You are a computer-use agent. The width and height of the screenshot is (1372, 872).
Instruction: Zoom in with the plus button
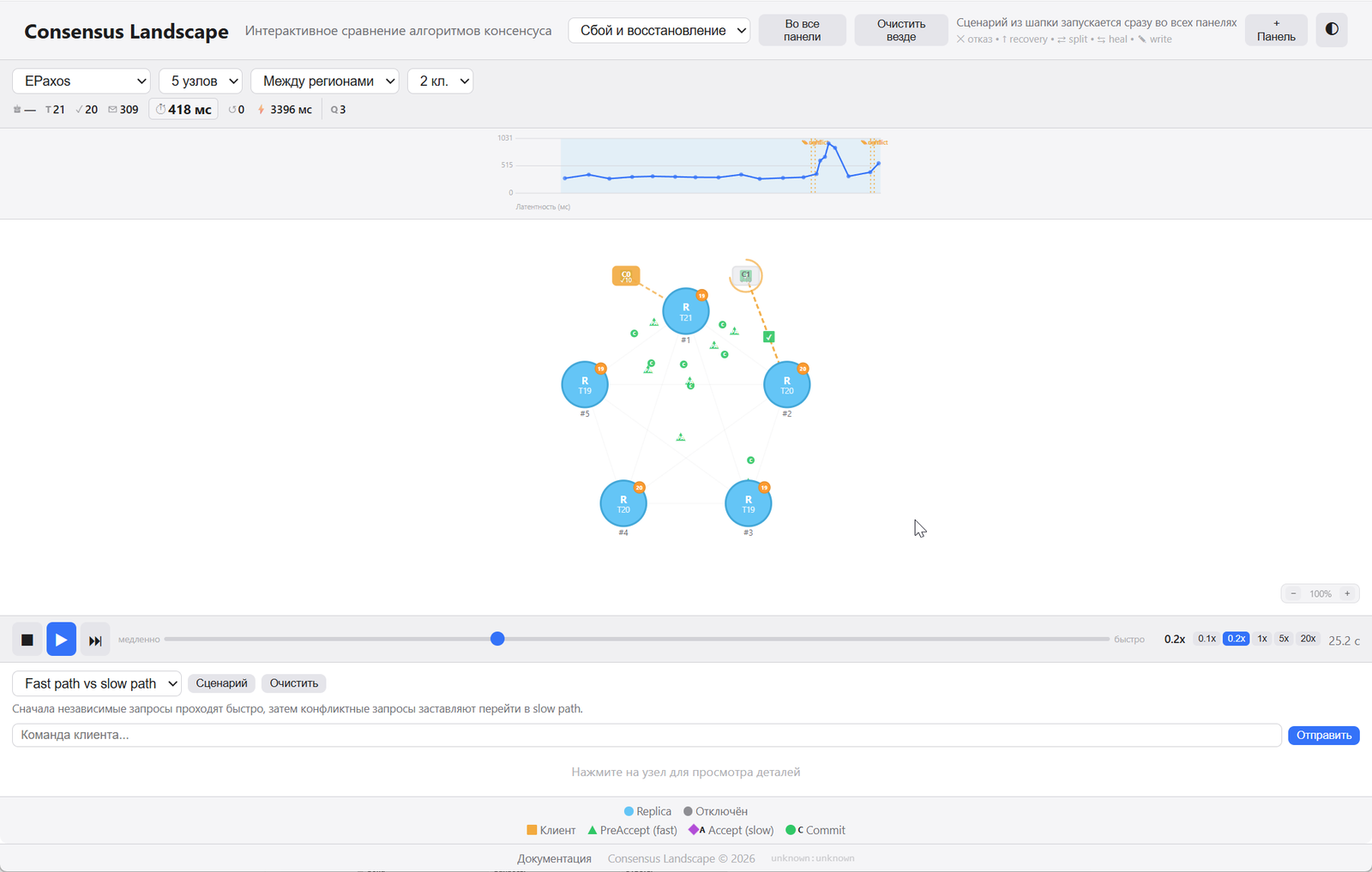(1347, 593)
